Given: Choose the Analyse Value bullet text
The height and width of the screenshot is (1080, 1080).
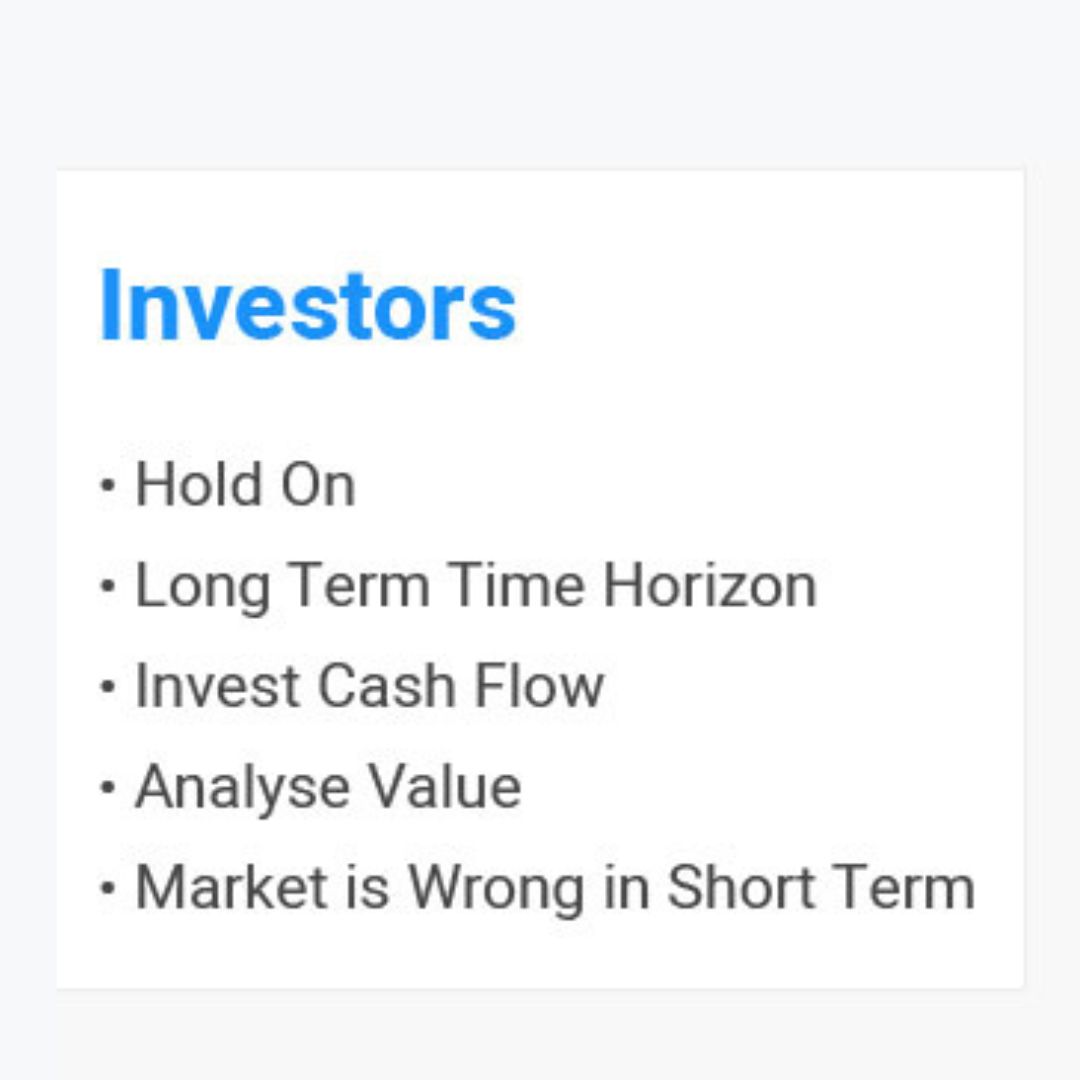Looking at the screenshot, I should pos(328,787).
